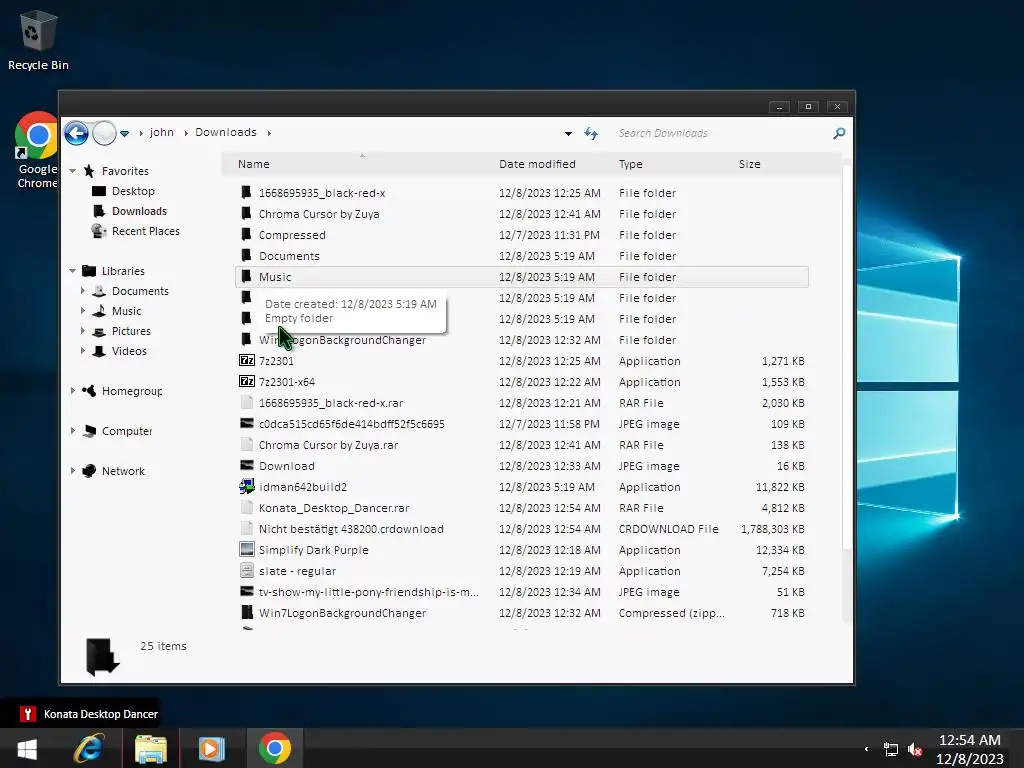The width and height of the screenshot is (1024, 768).
Task: Open the recent locations dropdown arrow
Action: click(x=124, y=133)
